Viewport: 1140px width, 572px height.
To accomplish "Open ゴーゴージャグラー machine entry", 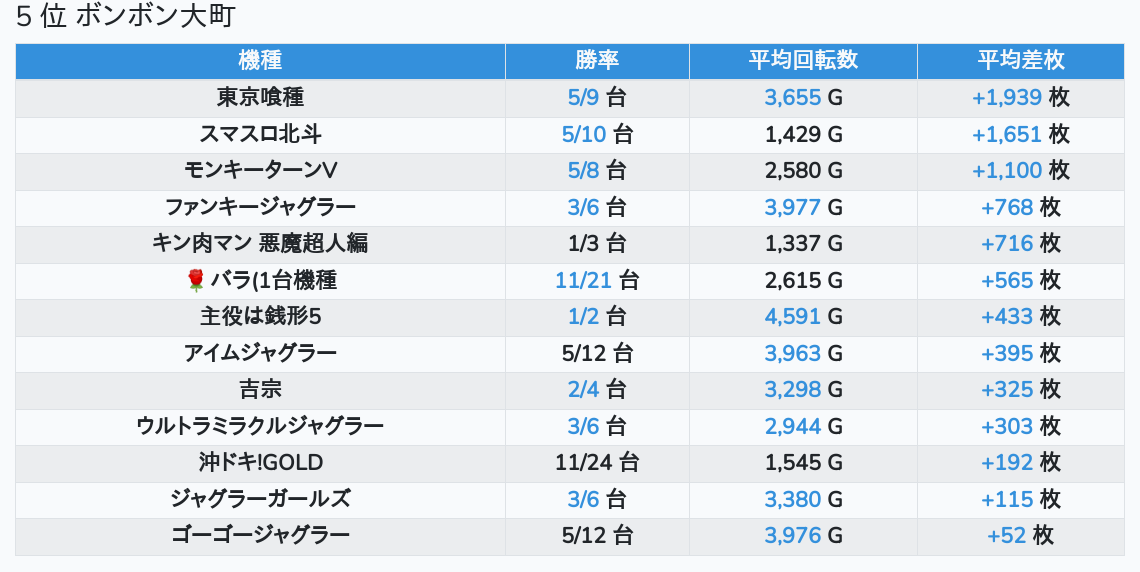I will (260, 536).
